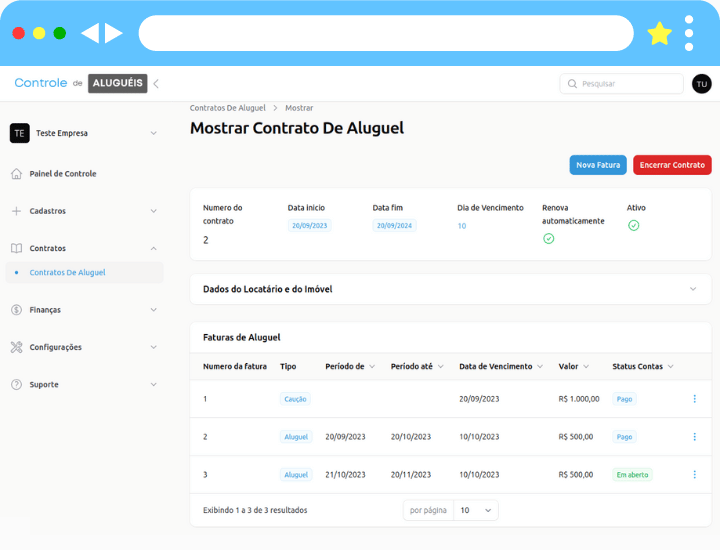
Task: Open the three-dot browser menu
Action: [x=689, y=33]
